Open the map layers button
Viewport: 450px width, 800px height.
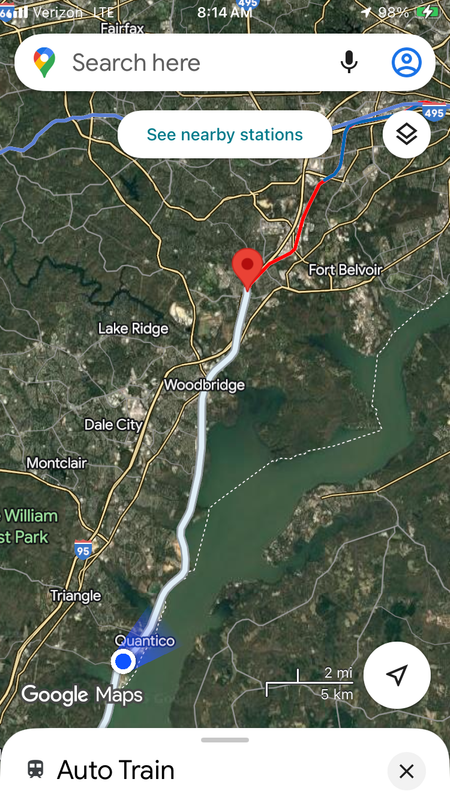(407, 134)
